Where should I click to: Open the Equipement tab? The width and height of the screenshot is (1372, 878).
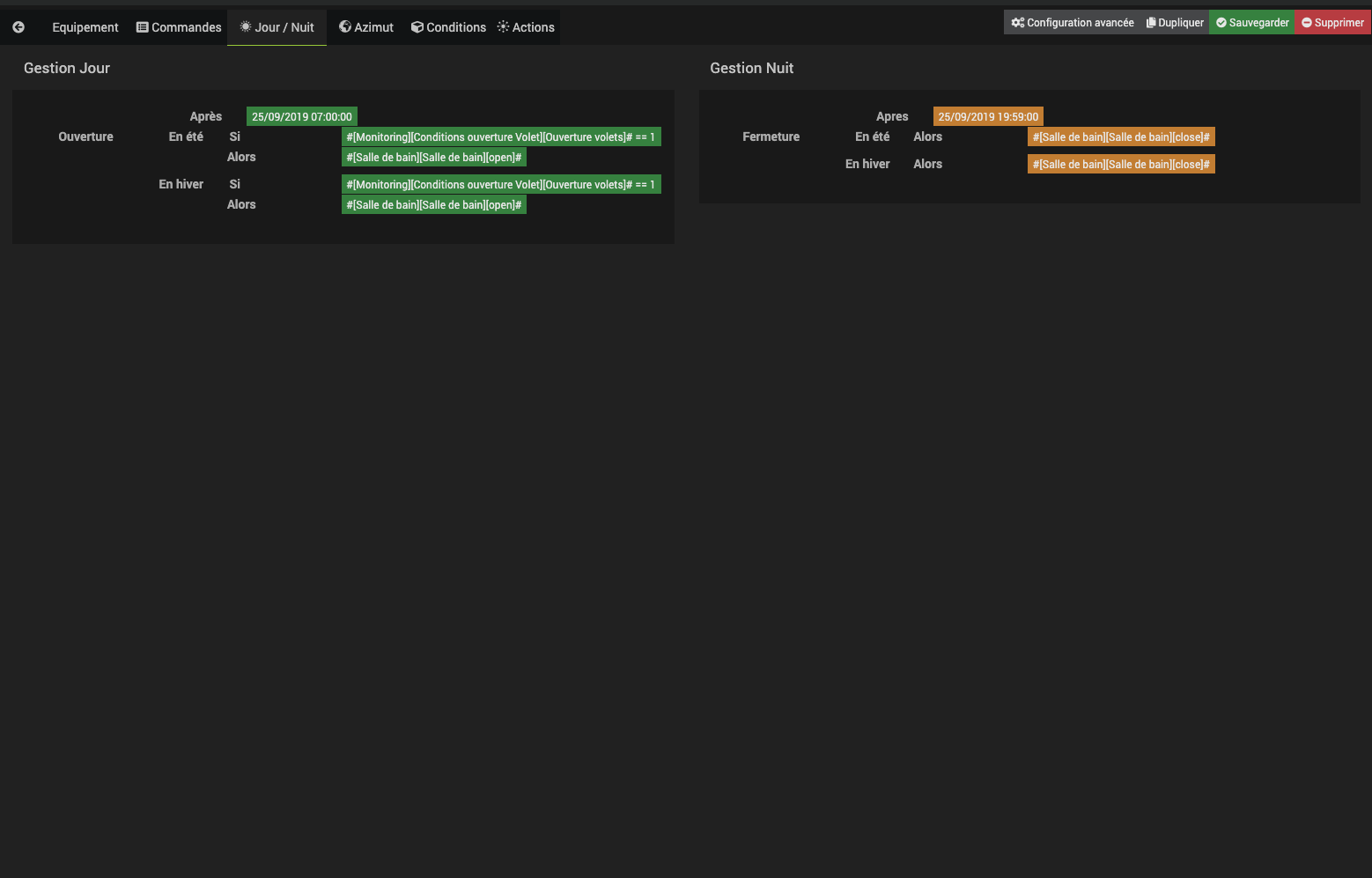(x=85, y=27)
